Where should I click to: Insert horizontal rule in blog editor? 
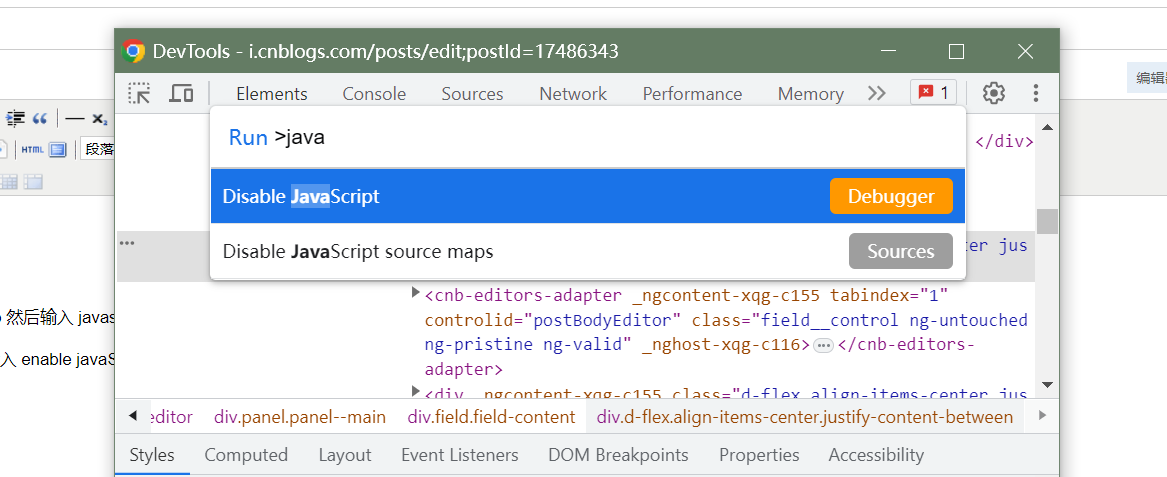74,118
